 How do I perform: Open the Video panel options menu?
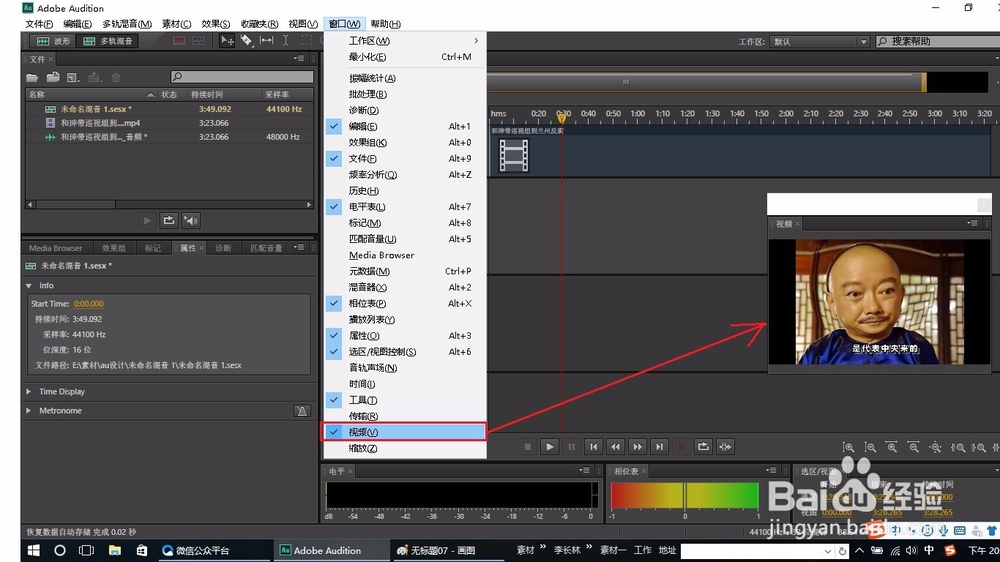[972, 223]
